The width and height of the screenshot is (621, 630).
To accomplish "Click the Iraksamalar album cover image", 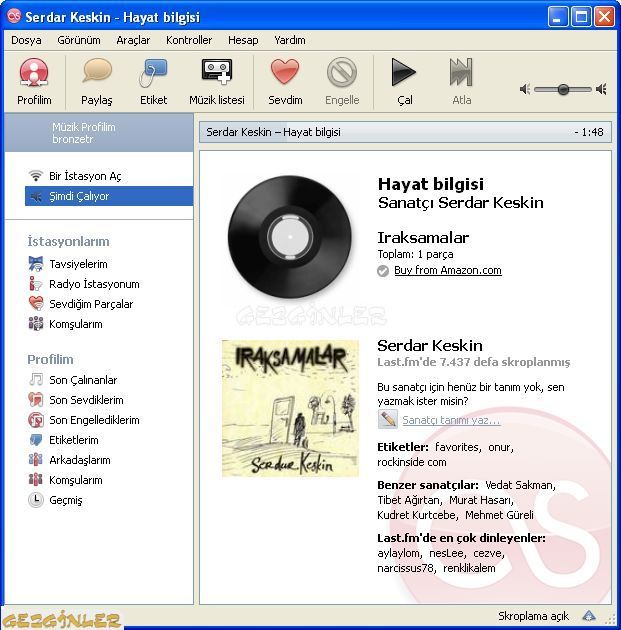I will [290, 409].
